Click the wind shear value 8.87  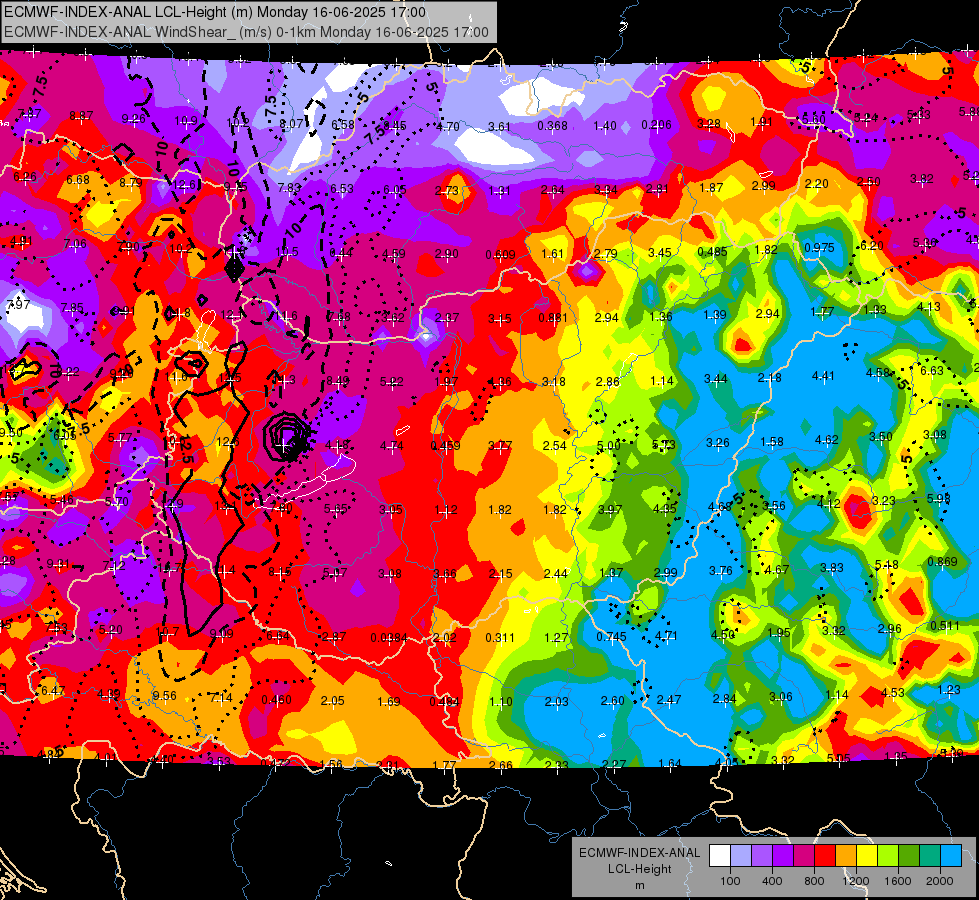tap(81, 116)
